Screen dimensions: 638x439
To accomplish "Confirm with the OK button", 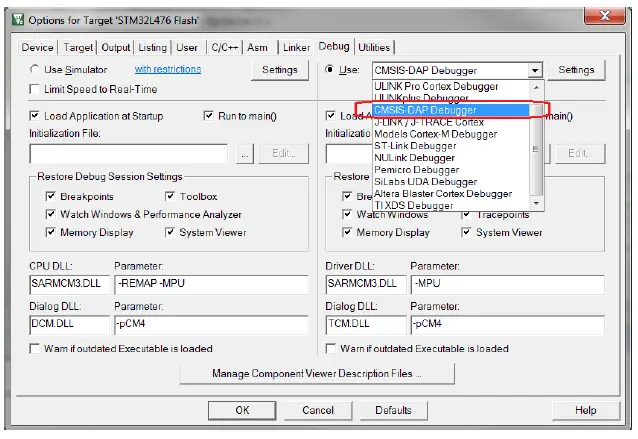I will pyautogui.click(x=242, y=410).
